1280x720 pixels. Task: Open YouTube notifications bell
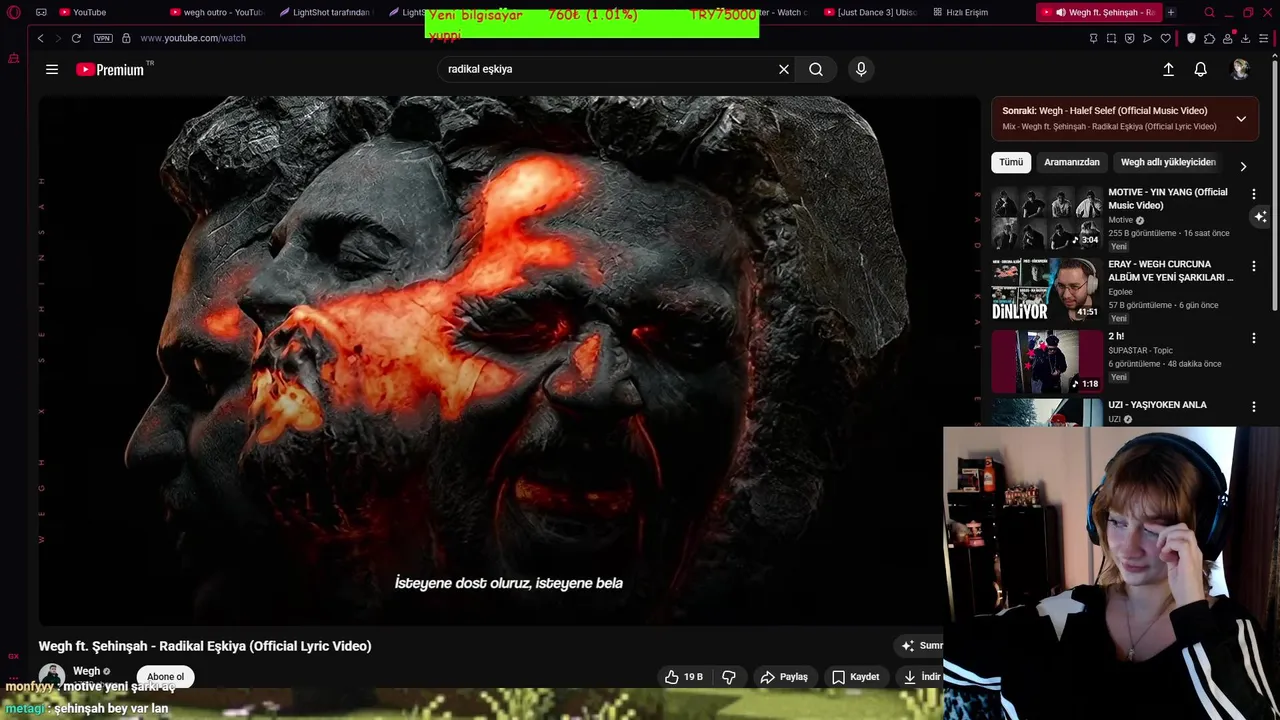pos(1200,69)
